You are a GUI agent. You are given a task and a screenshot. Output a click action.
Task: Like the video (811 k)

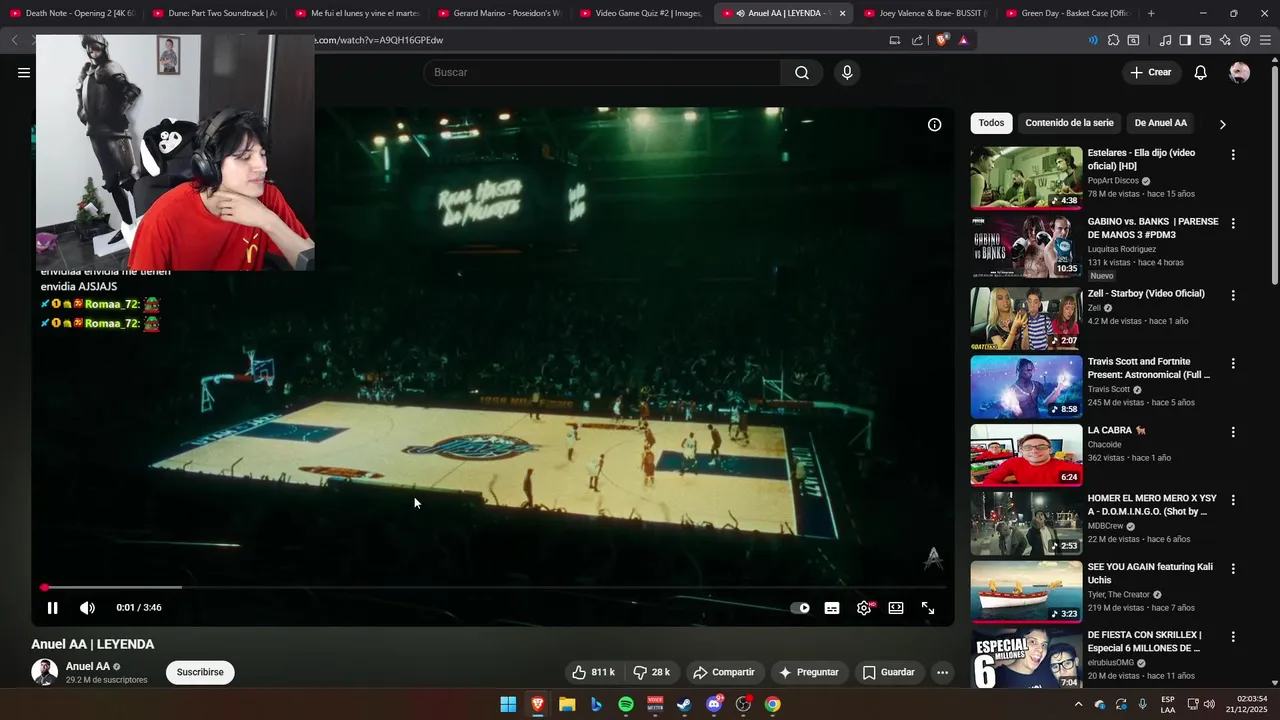(594, 672)
